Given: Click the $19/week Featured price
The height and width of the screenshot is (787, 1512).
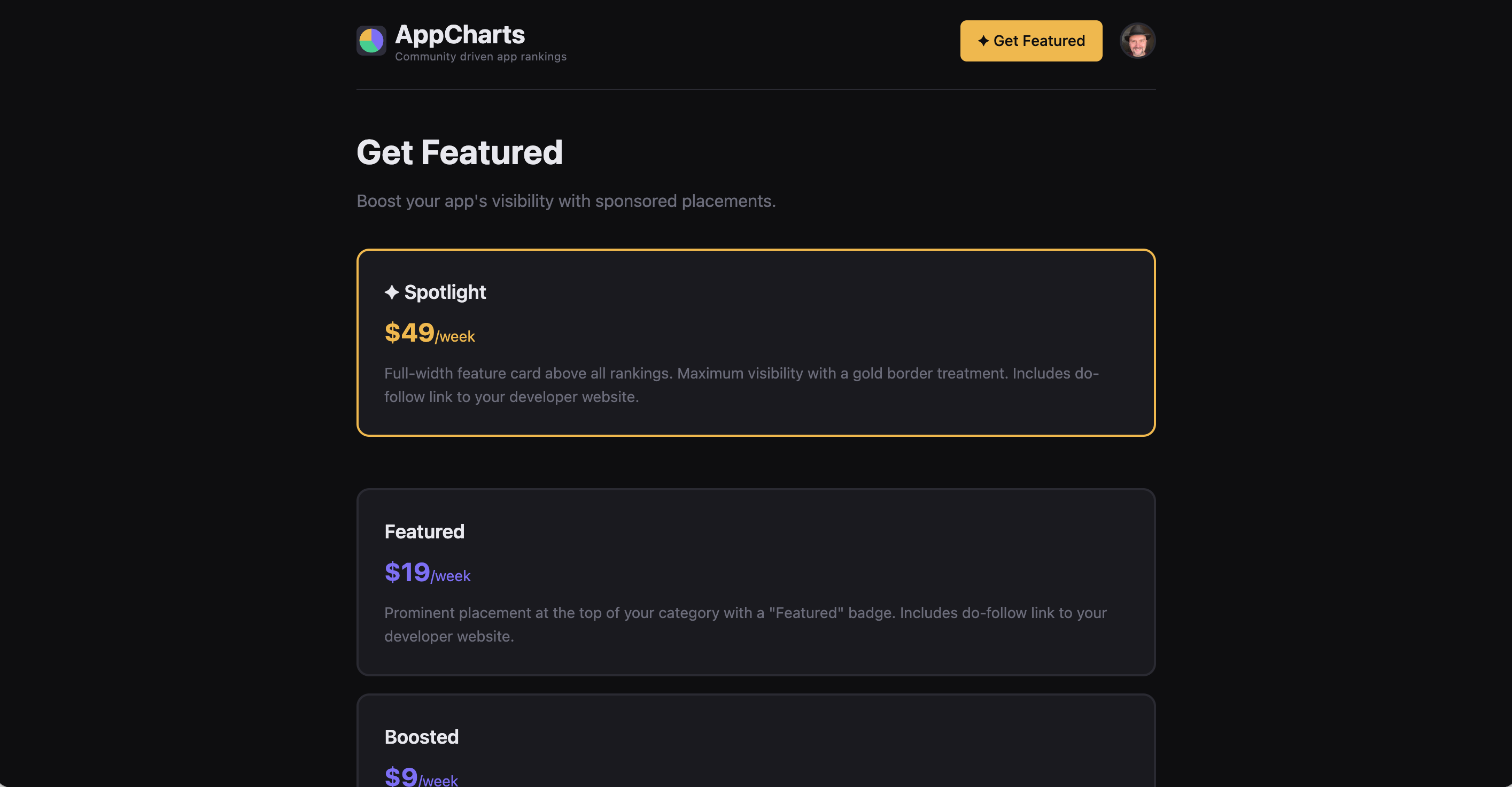Looking at the screenshot, I should [427, 573].
